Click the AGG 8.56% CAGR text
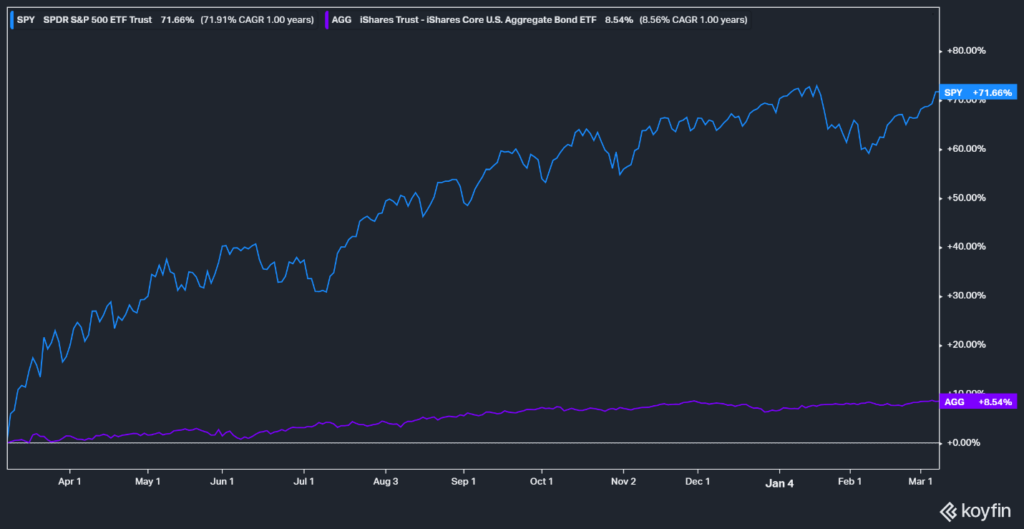This screenshot has height=529, width=1024. (692, 20)
